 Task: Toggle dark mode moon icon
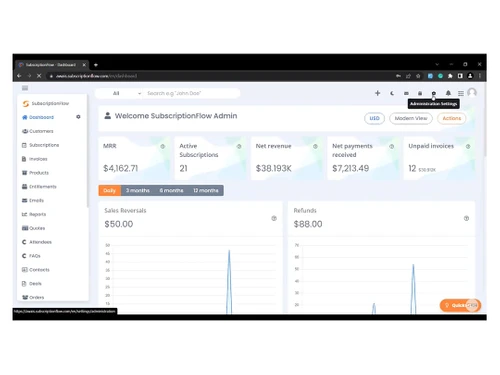(x=392, y=93)
